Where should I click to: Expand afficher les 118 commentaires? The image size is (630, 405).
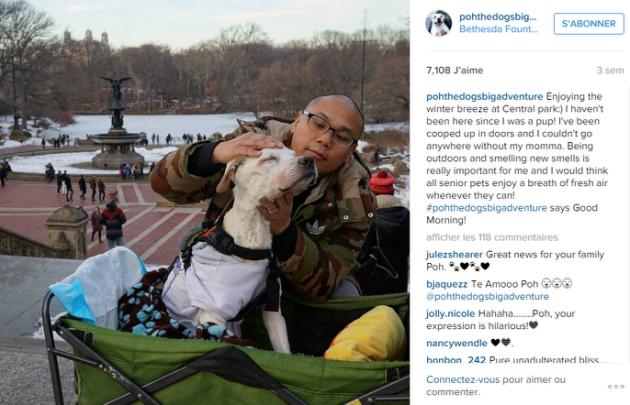pyautogui.click(x=492, y=237)
